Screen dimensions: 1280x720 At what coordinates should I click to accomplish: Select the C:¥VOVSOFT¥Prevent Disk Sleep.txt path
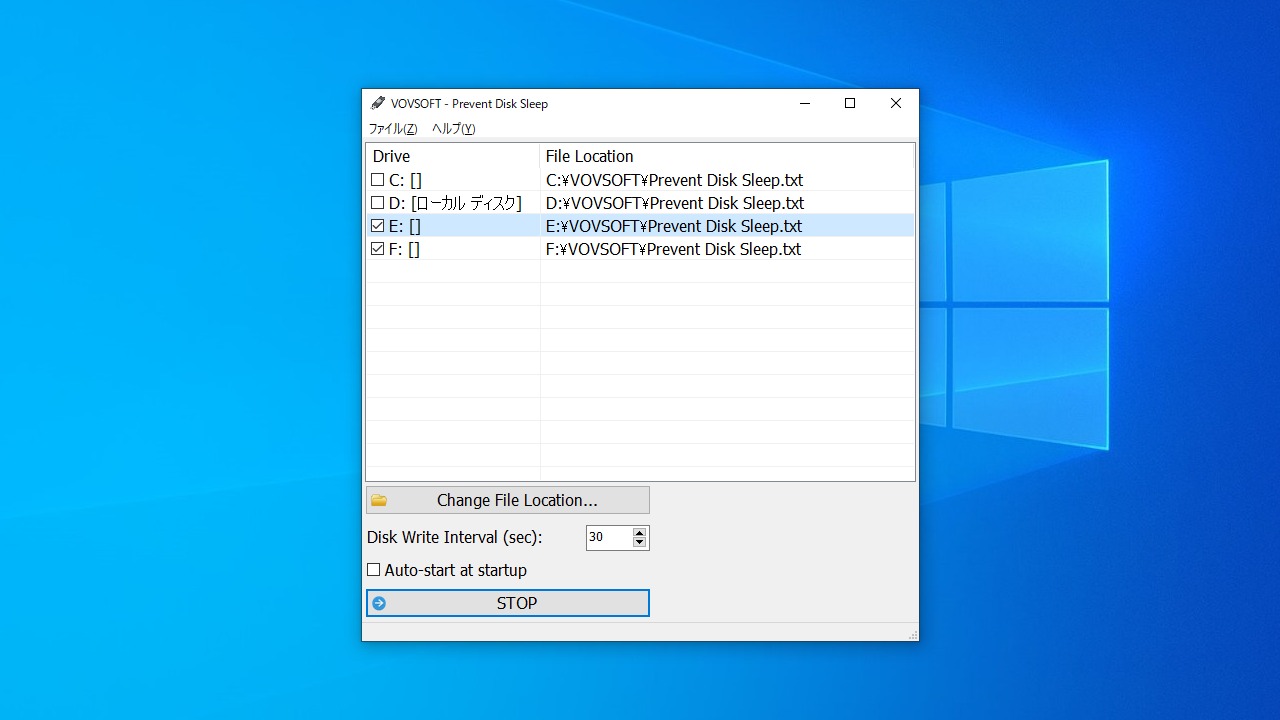point(674,180)
